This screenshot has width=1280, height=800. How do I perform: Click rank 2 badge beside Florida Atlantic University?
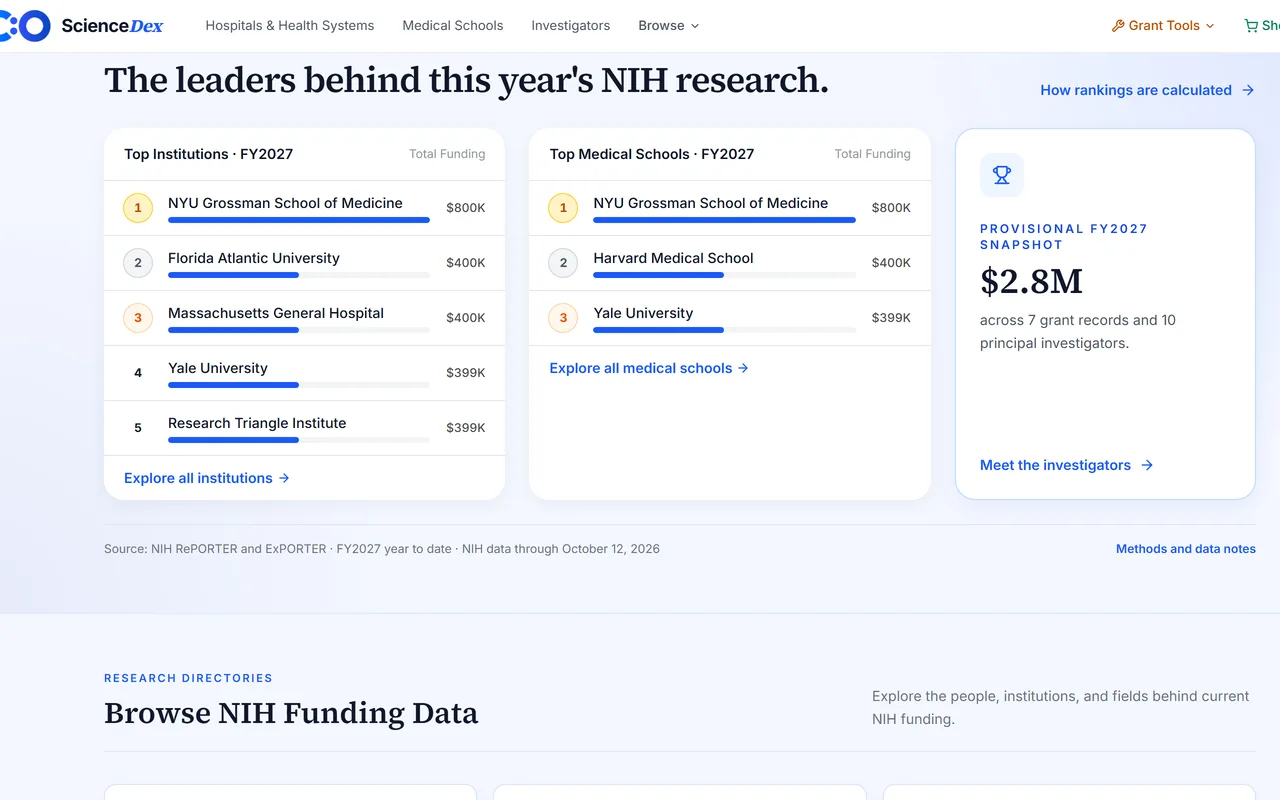[x=138, y=263]
